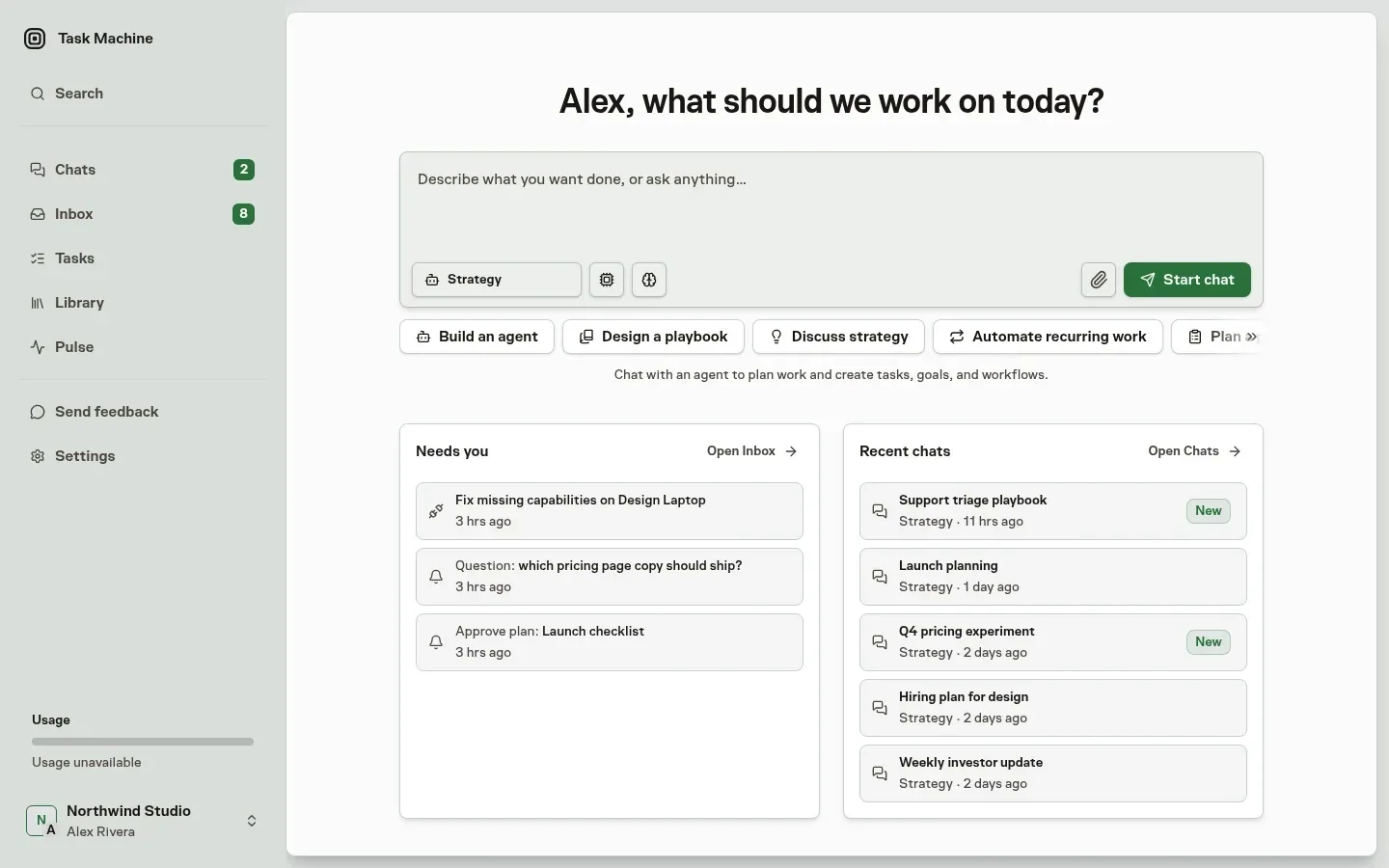Open 'Fix missing capabilities on Design Laptop' item
This screenshot has width=1389, height=868.
610,511
